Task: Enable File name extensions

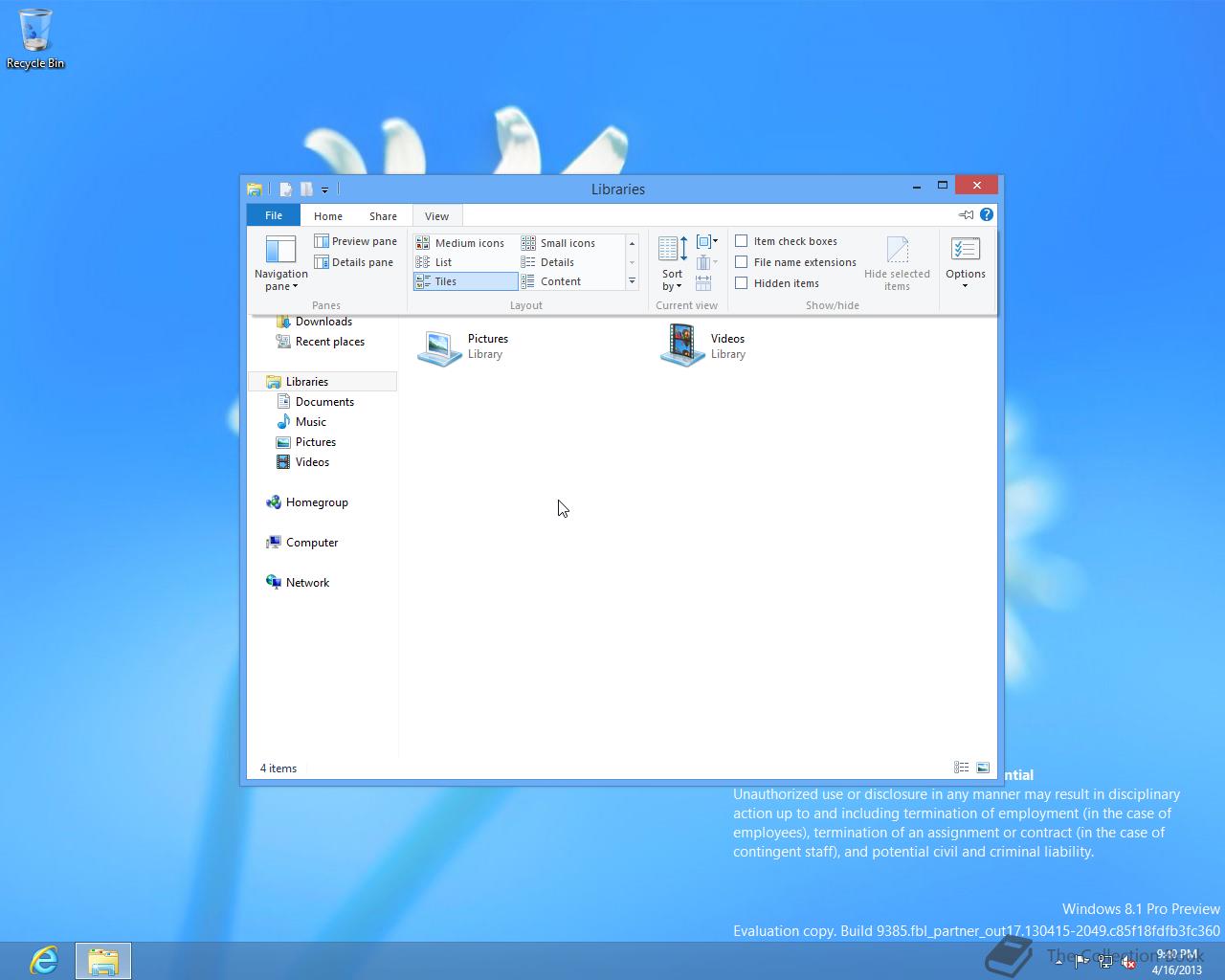Action: point(741,262)
